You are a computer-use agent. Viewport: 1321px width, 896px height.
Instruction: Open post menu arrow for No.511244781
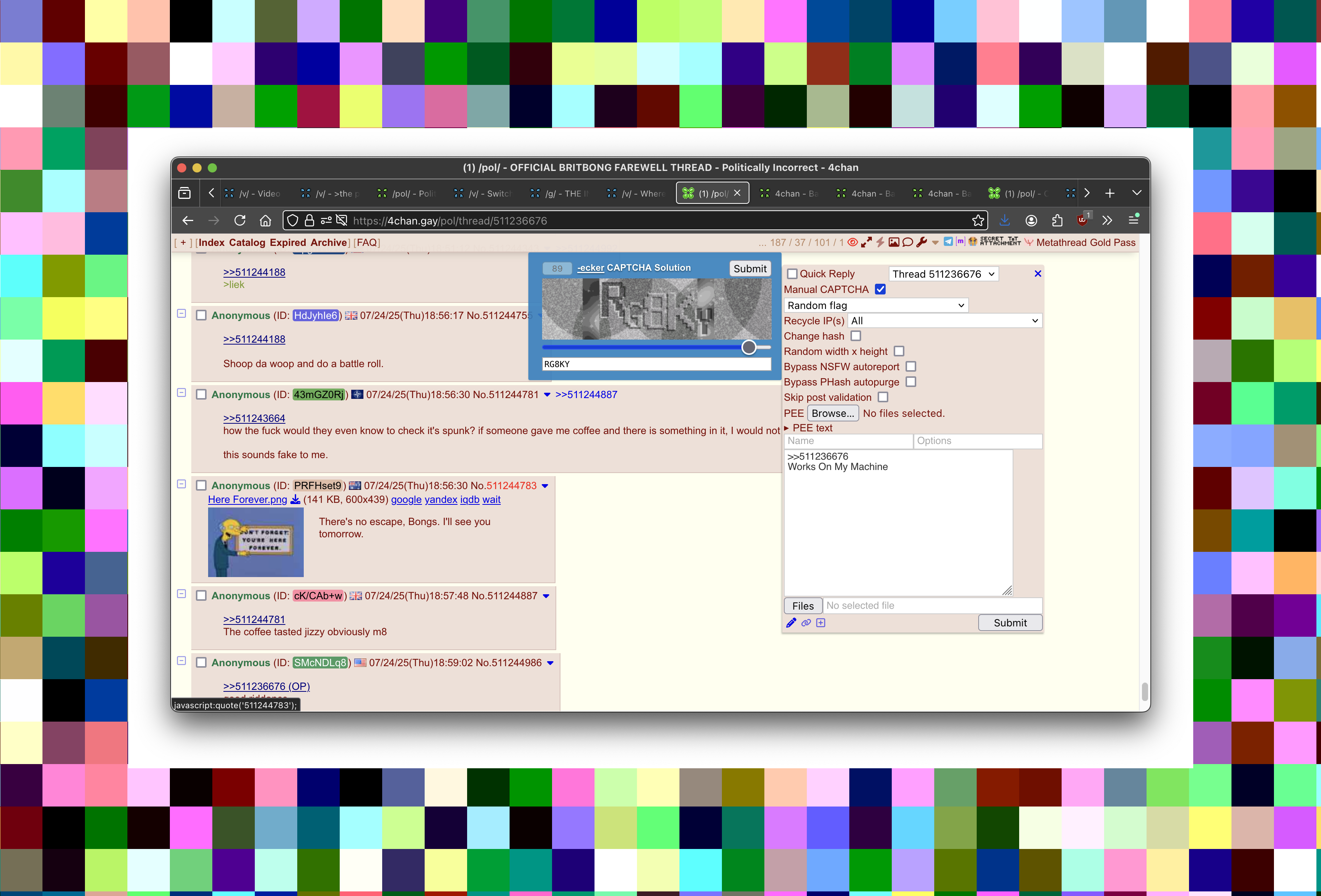[547, 395]
